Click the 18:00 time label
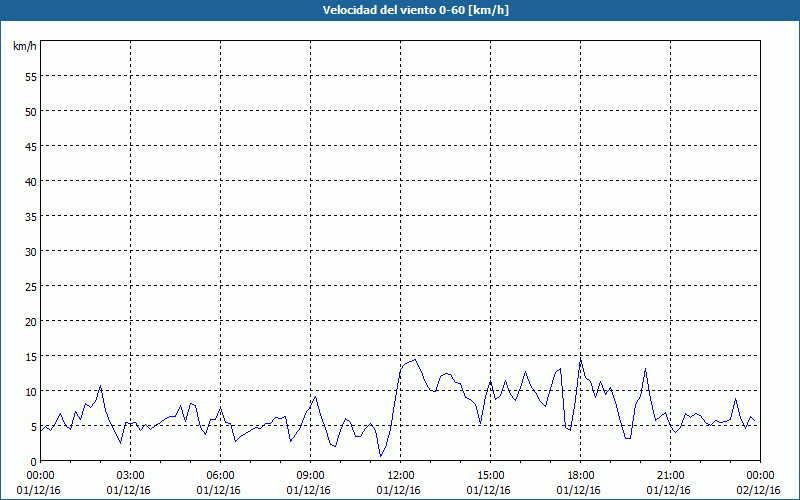This screenshot has width=800, height=500. coord(580,476)
